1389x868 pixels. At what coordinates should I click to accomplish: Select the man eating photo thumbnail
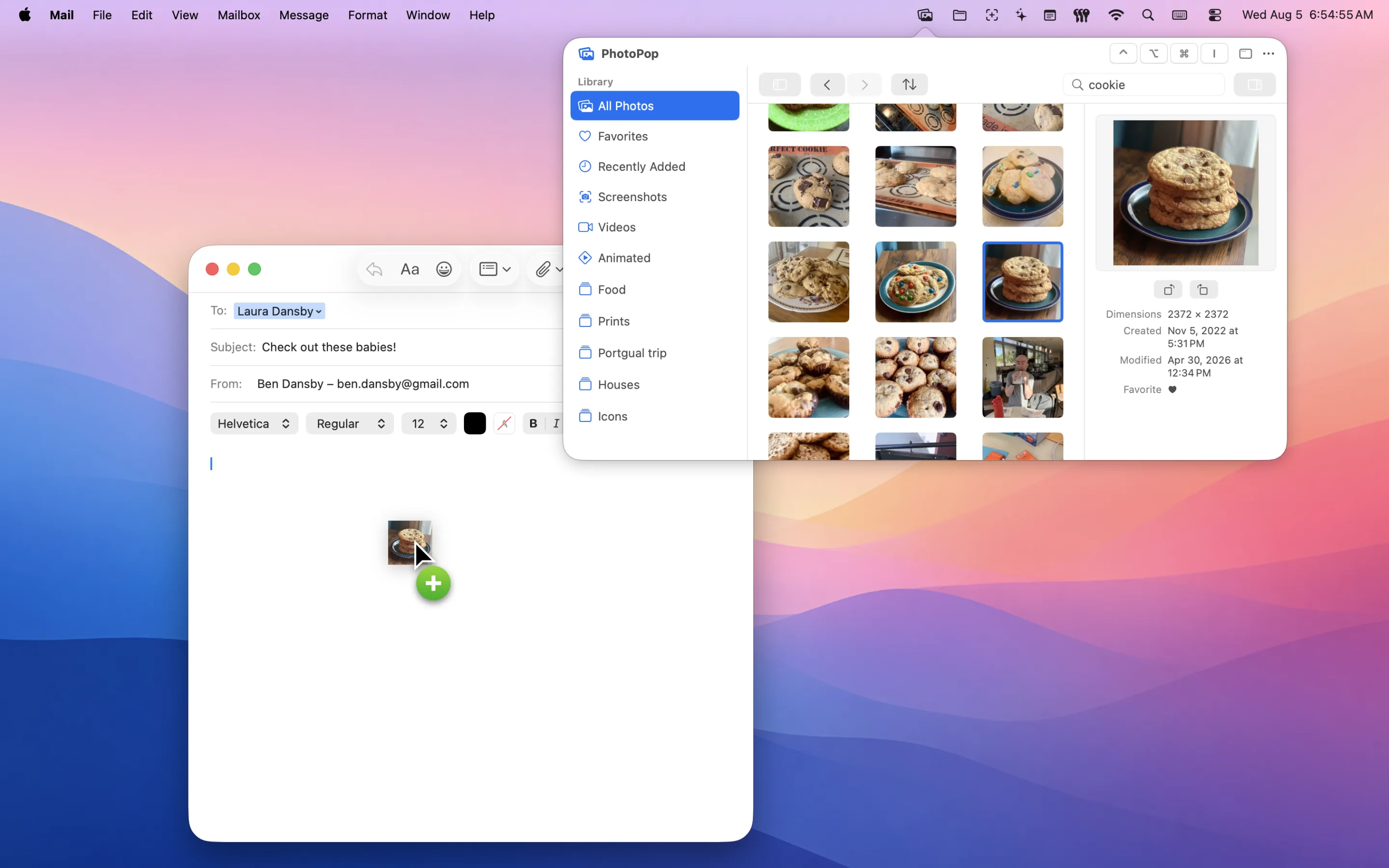1022,377
